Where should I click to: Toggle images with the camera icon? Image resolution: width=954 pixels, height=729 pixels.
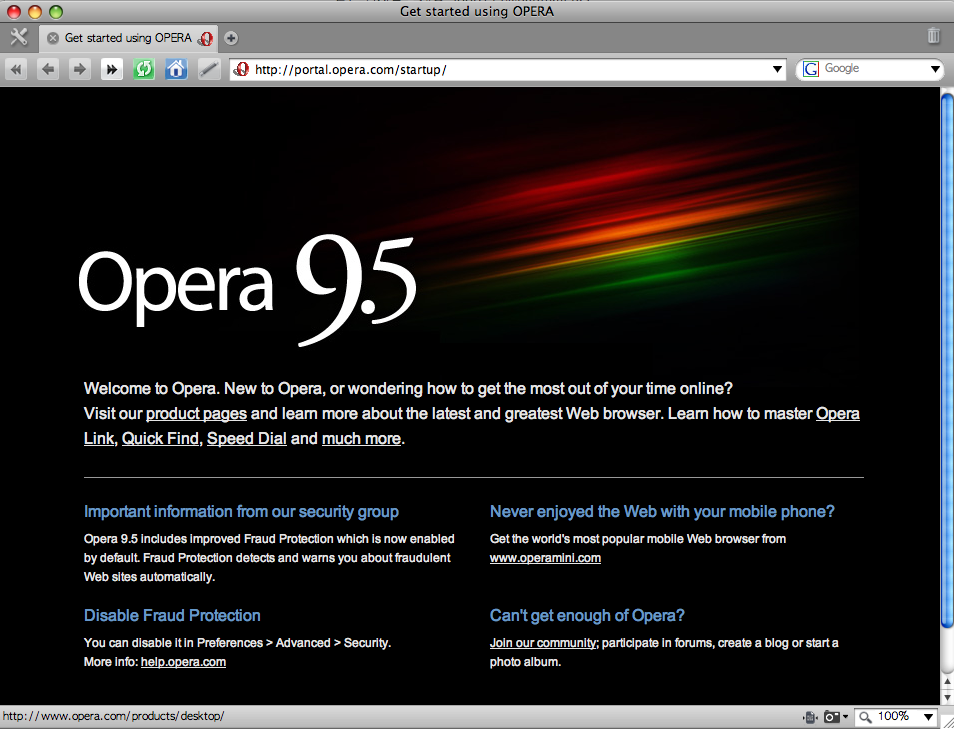[832, 717]
